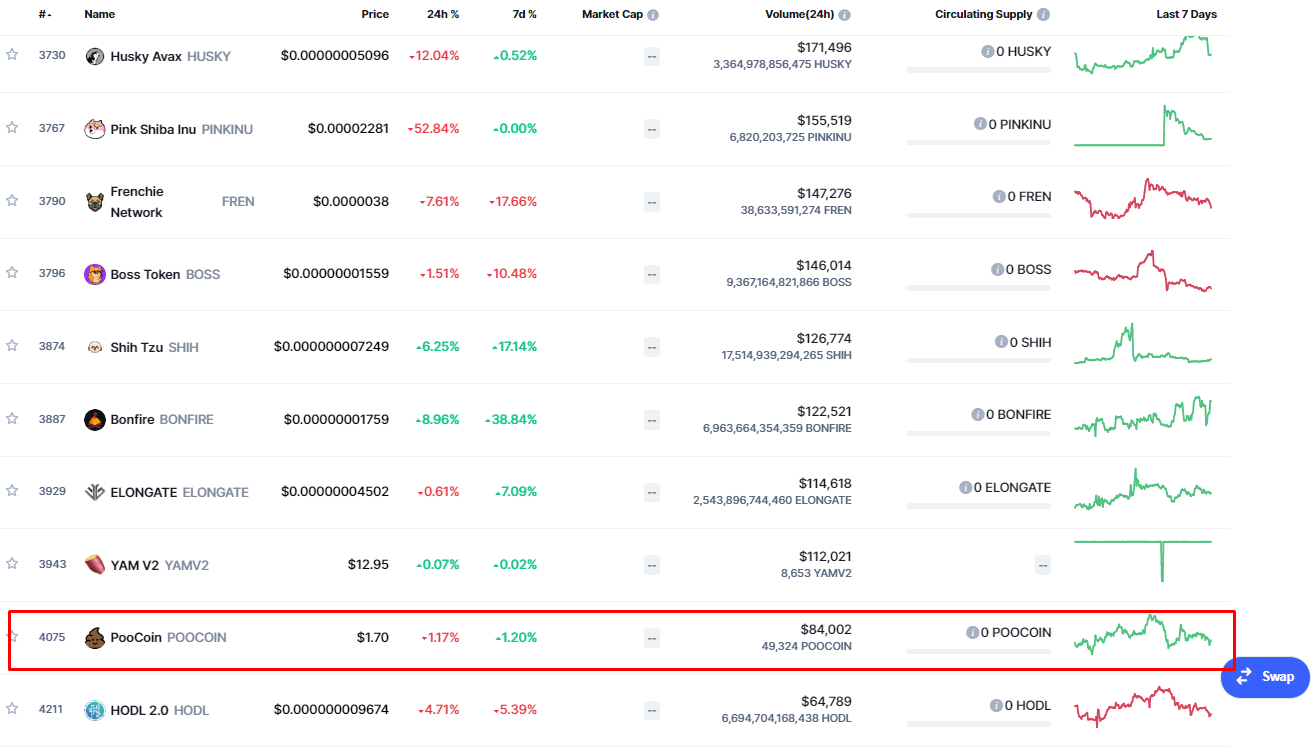Viewport: 1316px width, 747px height.
Task: Click info icon next to 0 PINKINU supply
Action: pos(980,124)
